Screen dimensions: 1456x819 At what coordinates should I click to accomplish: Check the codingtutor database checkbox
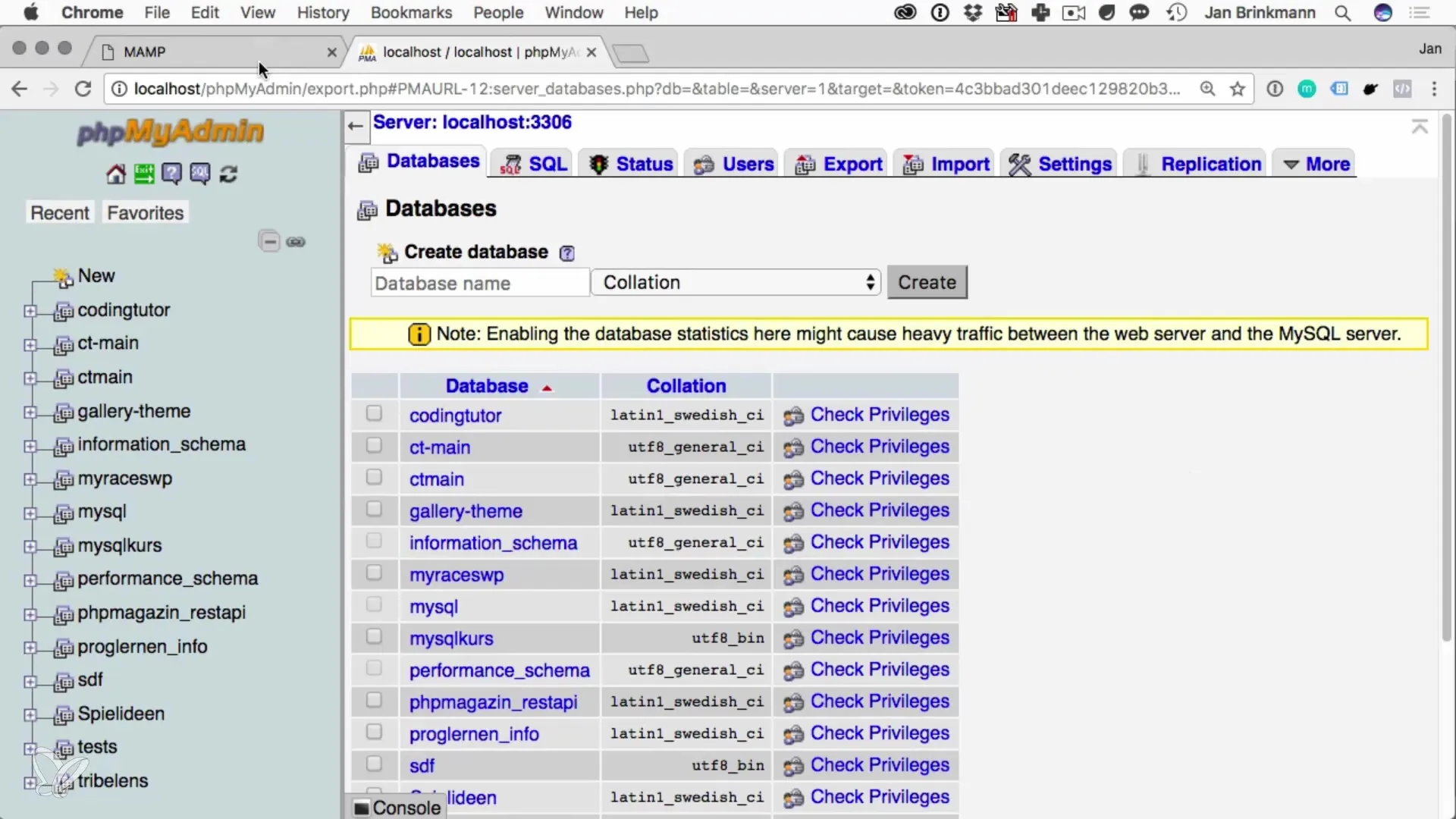click(374, 413)
